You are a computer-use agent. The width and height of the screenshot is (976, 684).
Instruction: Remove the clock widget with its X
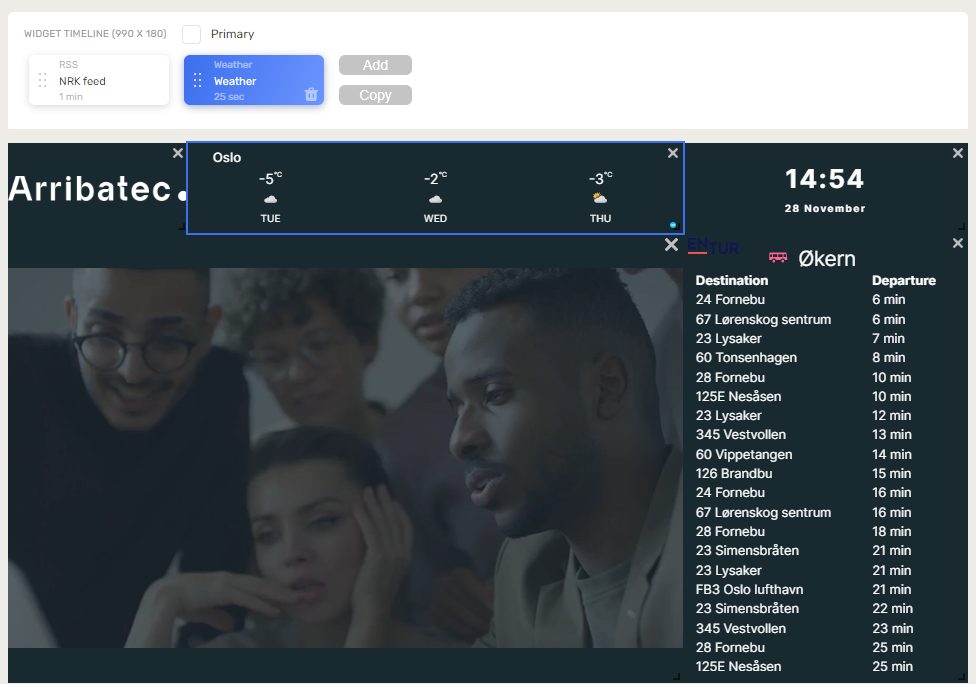[x=958, y=153]
